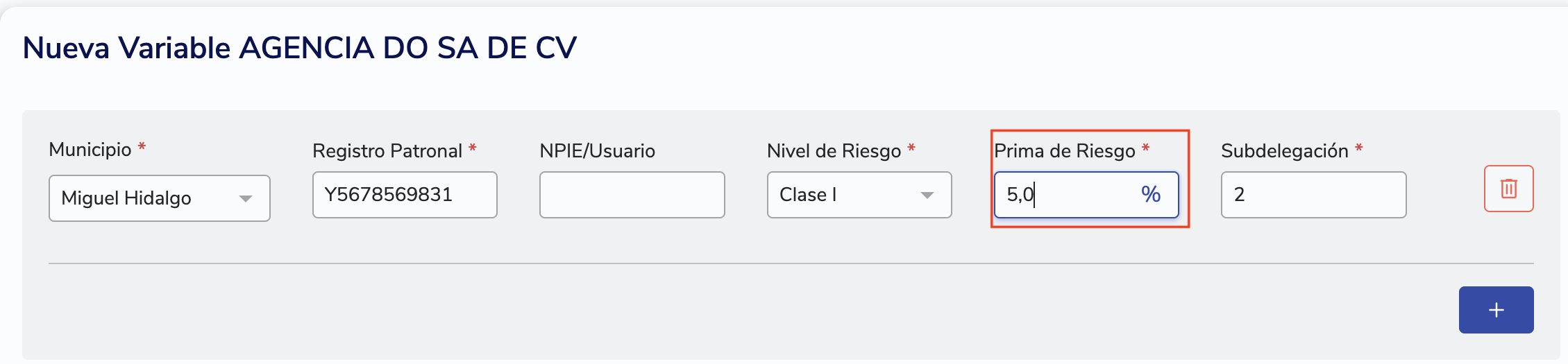Viewport: 1568px width, 364px height.
Task: Click the Clase I risk level value
Action: pyautogui.click(x=808, y=195)
